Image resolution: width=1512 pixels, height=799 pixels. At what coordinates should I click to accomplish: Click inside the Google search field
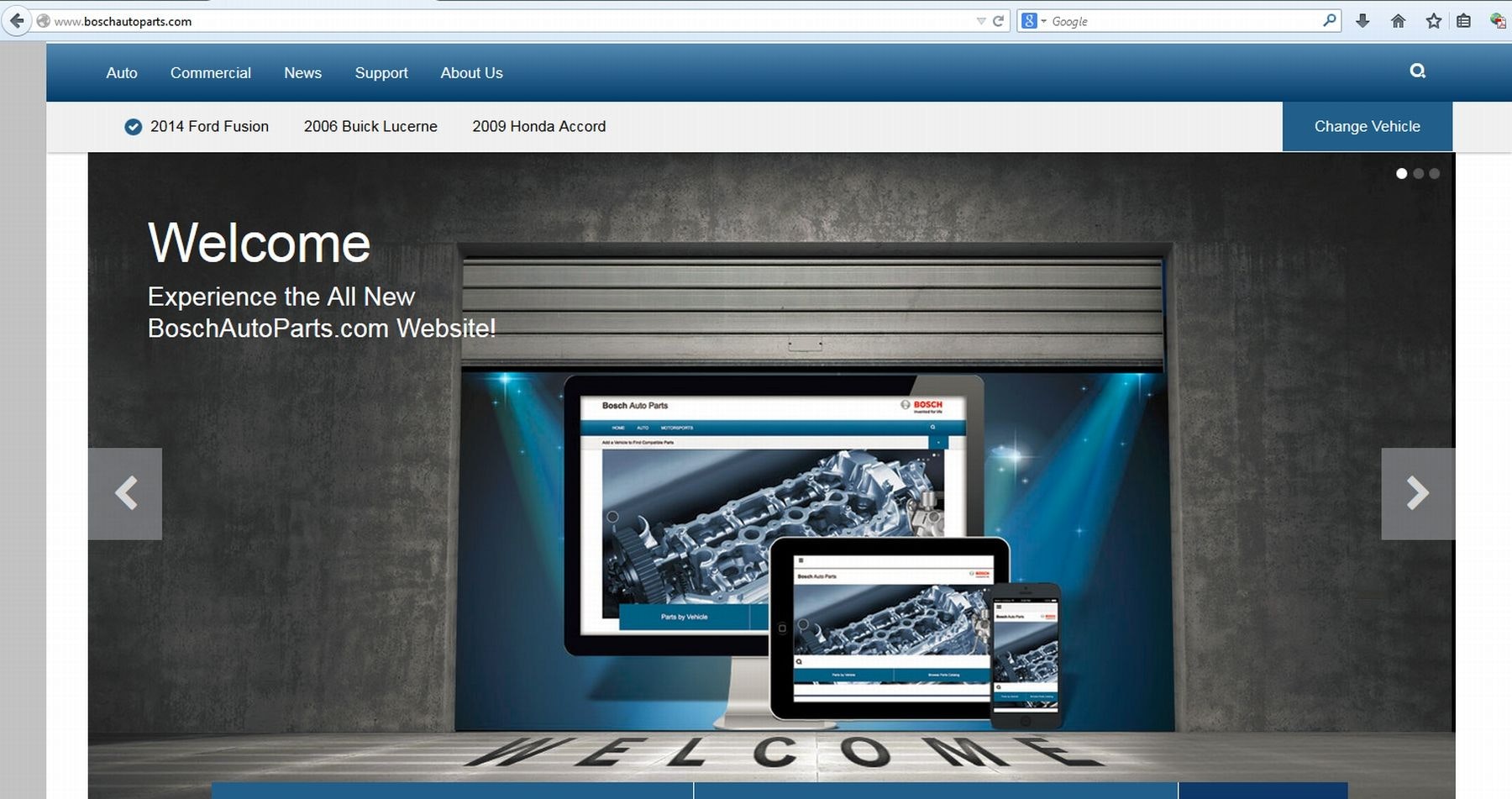(1176, 21)
